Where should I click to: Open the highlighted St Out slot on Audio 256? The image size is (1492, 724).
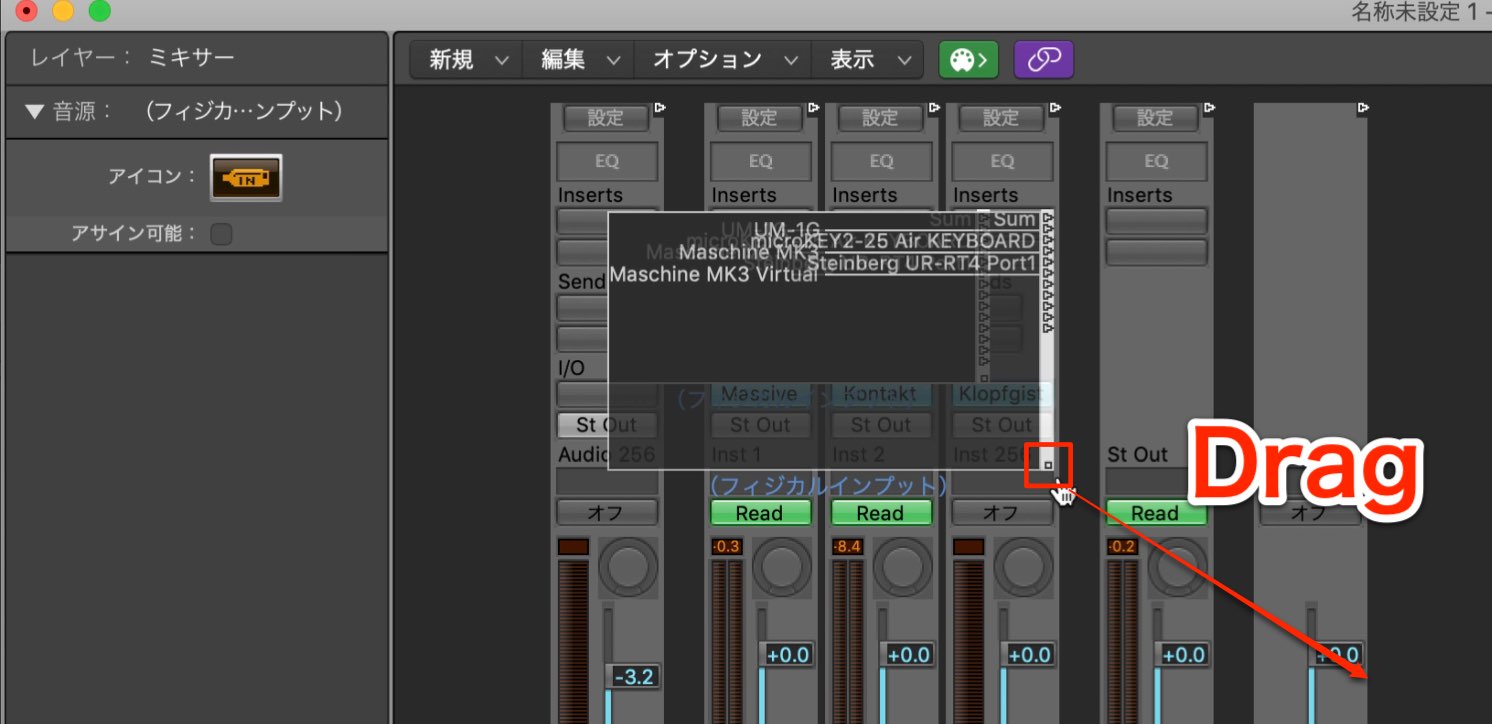(x=606, y=425)
